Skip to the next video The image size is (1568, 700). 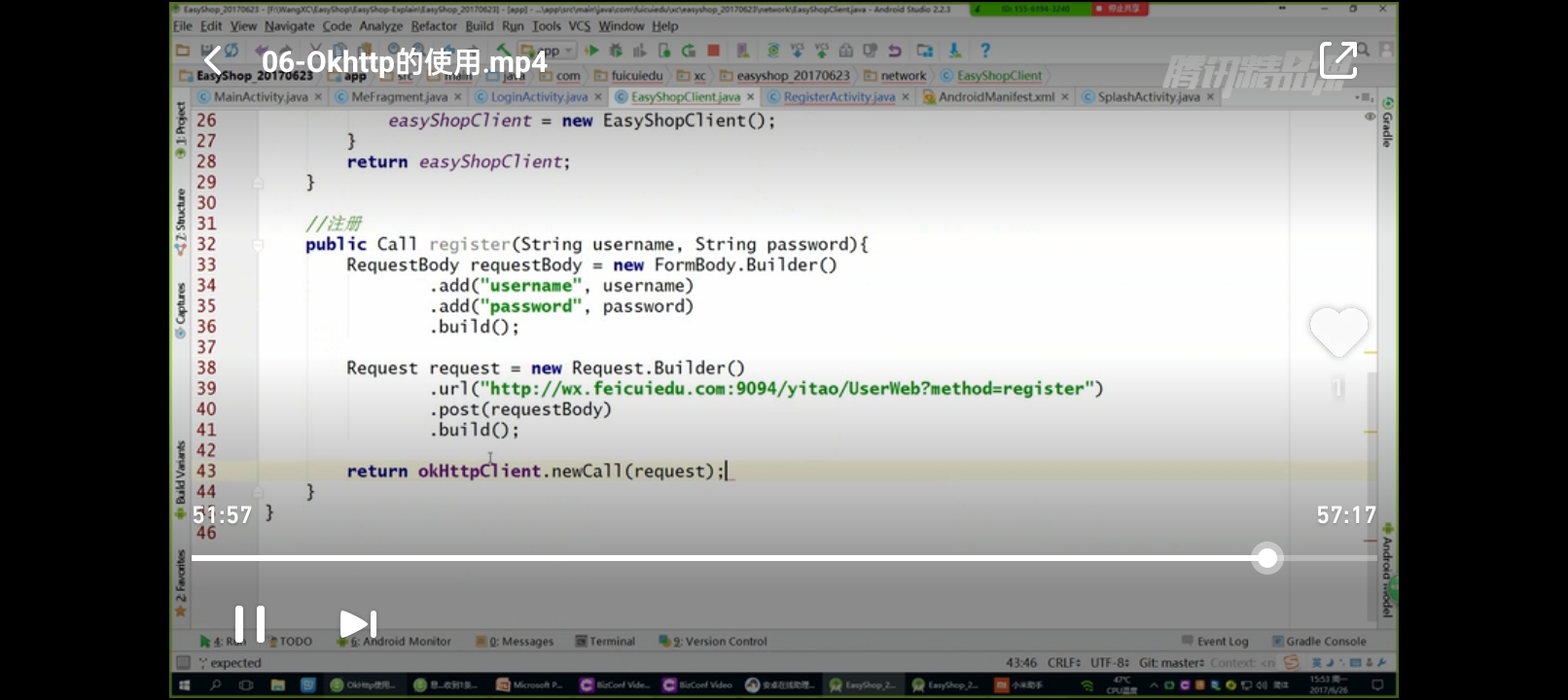click(357, 624)
